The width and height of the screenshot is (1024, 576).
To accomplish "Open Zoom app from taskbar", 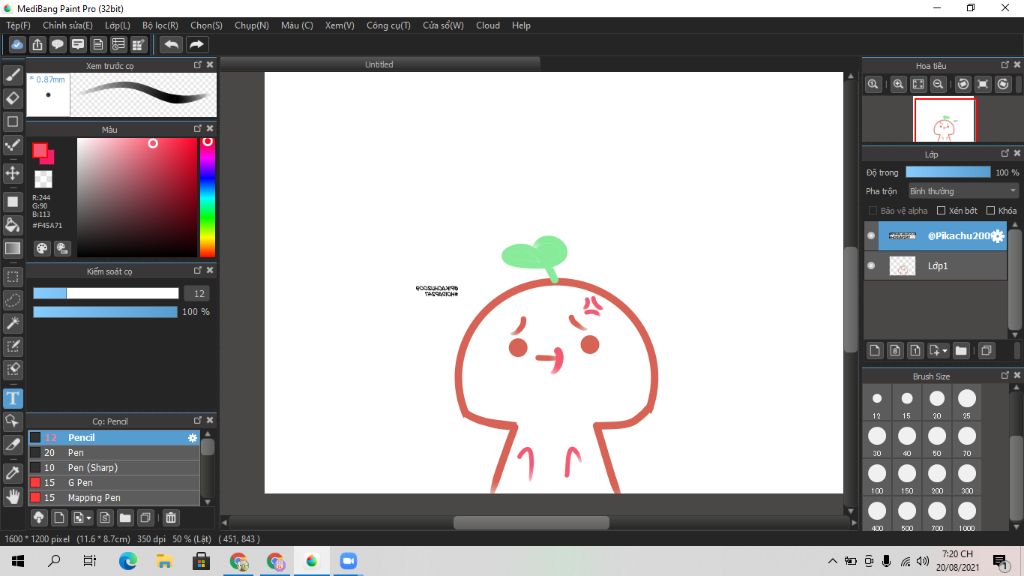I will pos(348,561).
